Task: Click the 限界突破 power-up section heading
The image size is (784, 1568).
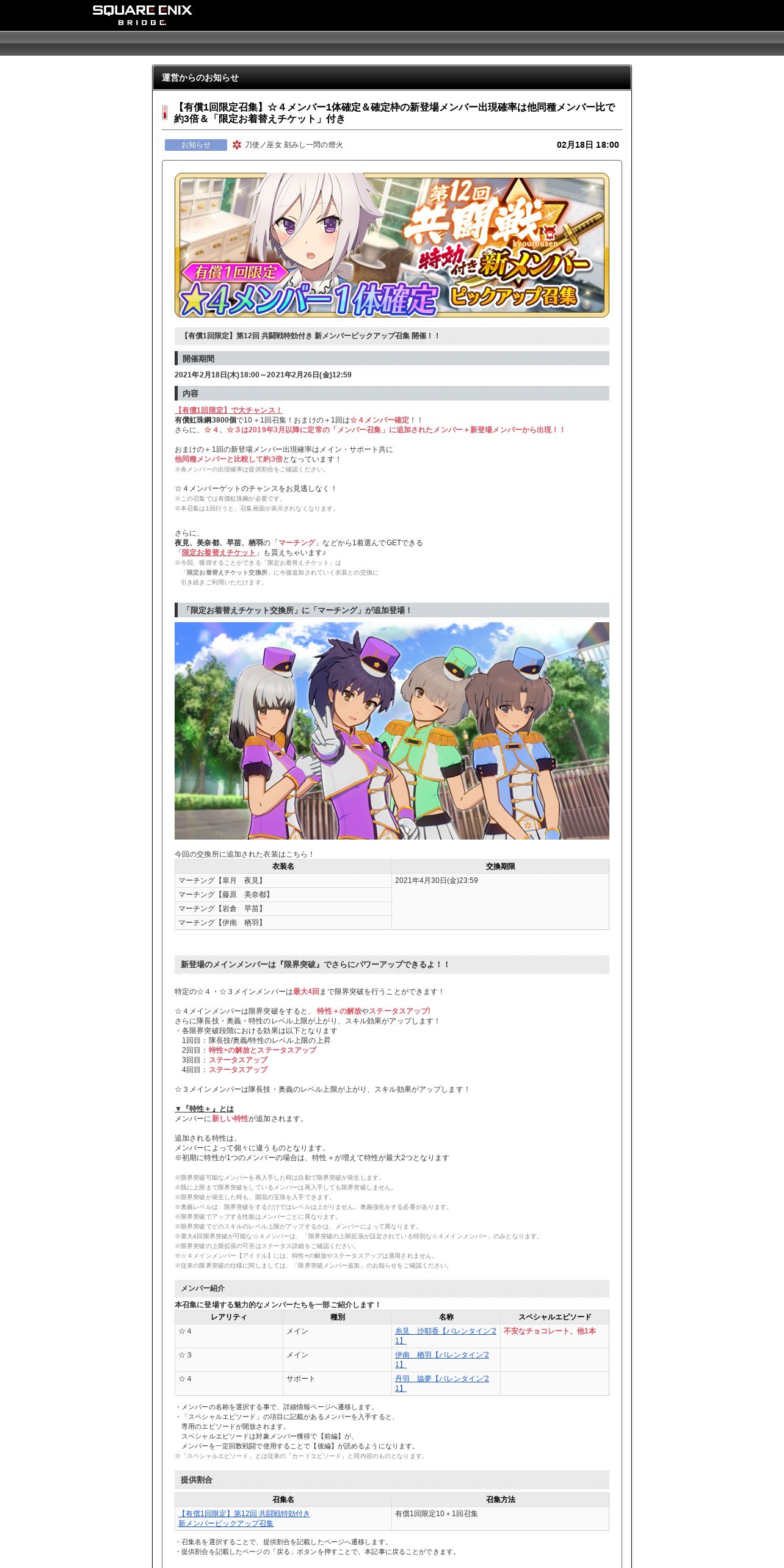Action: 391,965
